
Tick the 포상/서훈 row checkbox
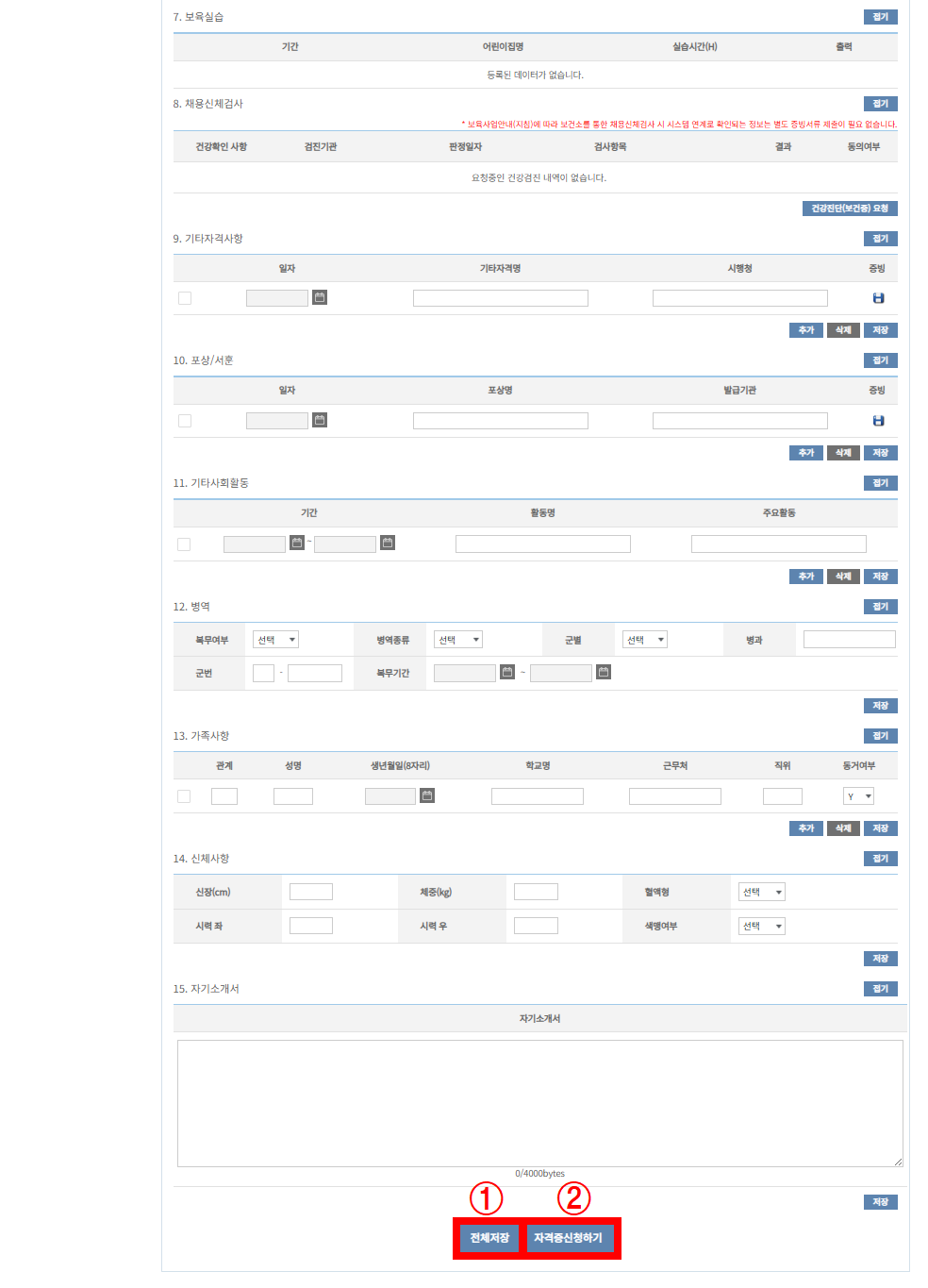pyautogui.click(x=185, y=421)
